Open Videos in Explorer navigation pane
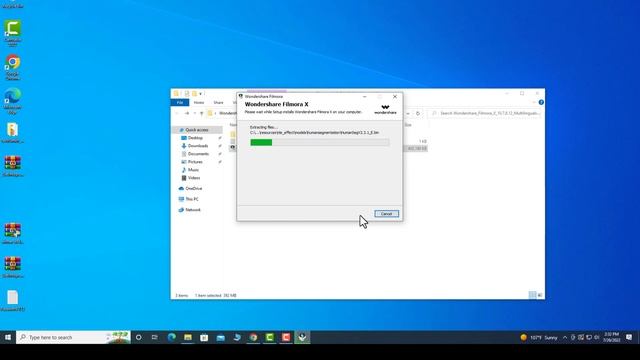The image size is (640, 360). [x=194, y=178]
